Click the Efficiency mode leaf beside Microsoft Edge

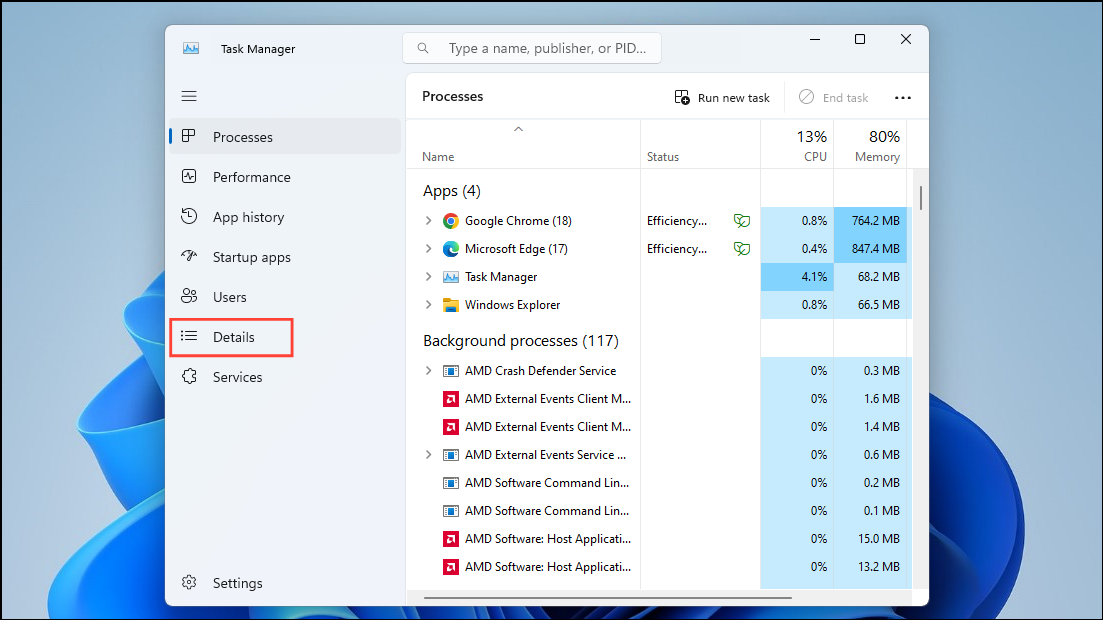coord(741,248)
